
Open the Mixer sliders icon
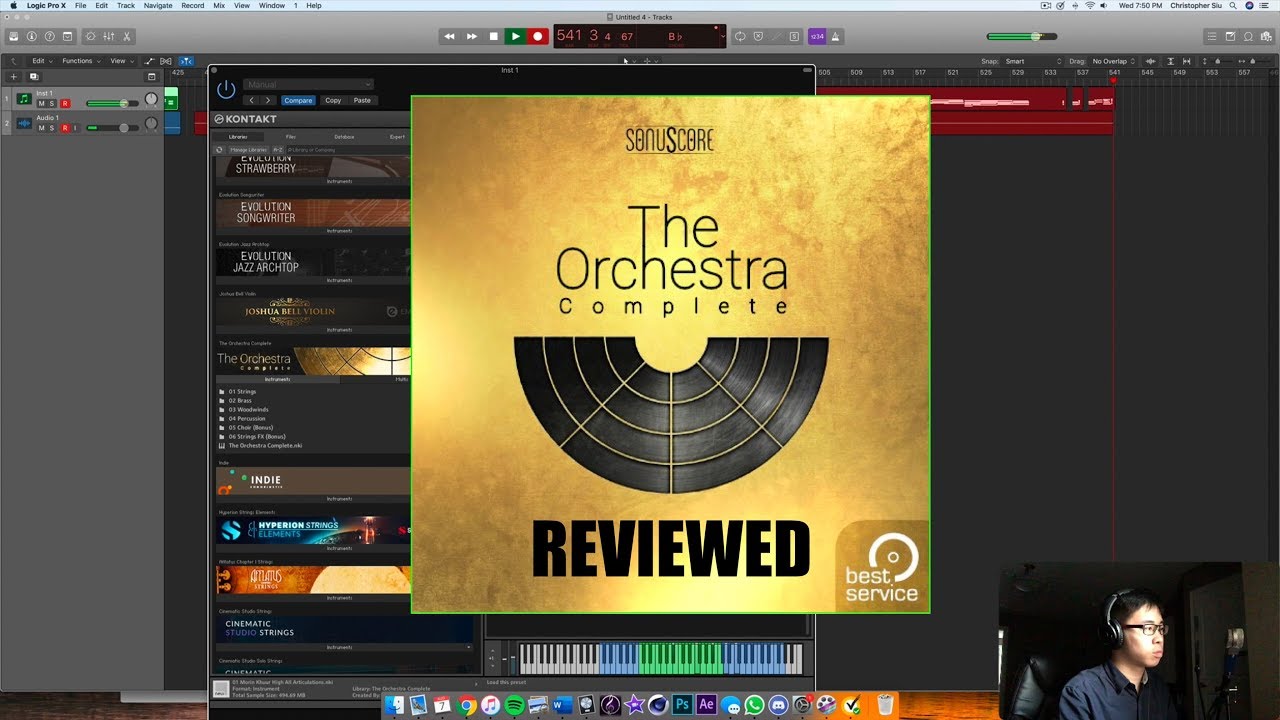pos(109,36)
